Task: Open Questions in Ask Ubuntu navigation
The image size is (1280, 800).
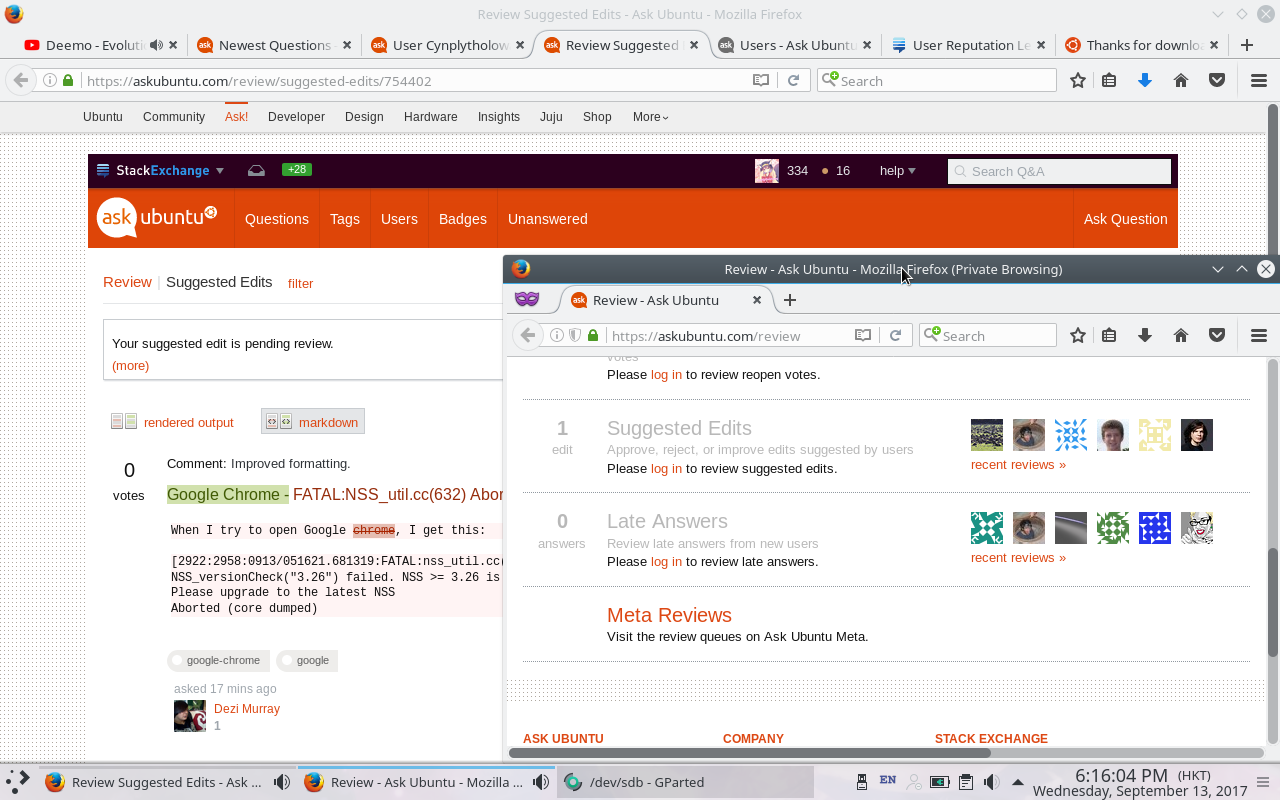Action: [277, 219]
